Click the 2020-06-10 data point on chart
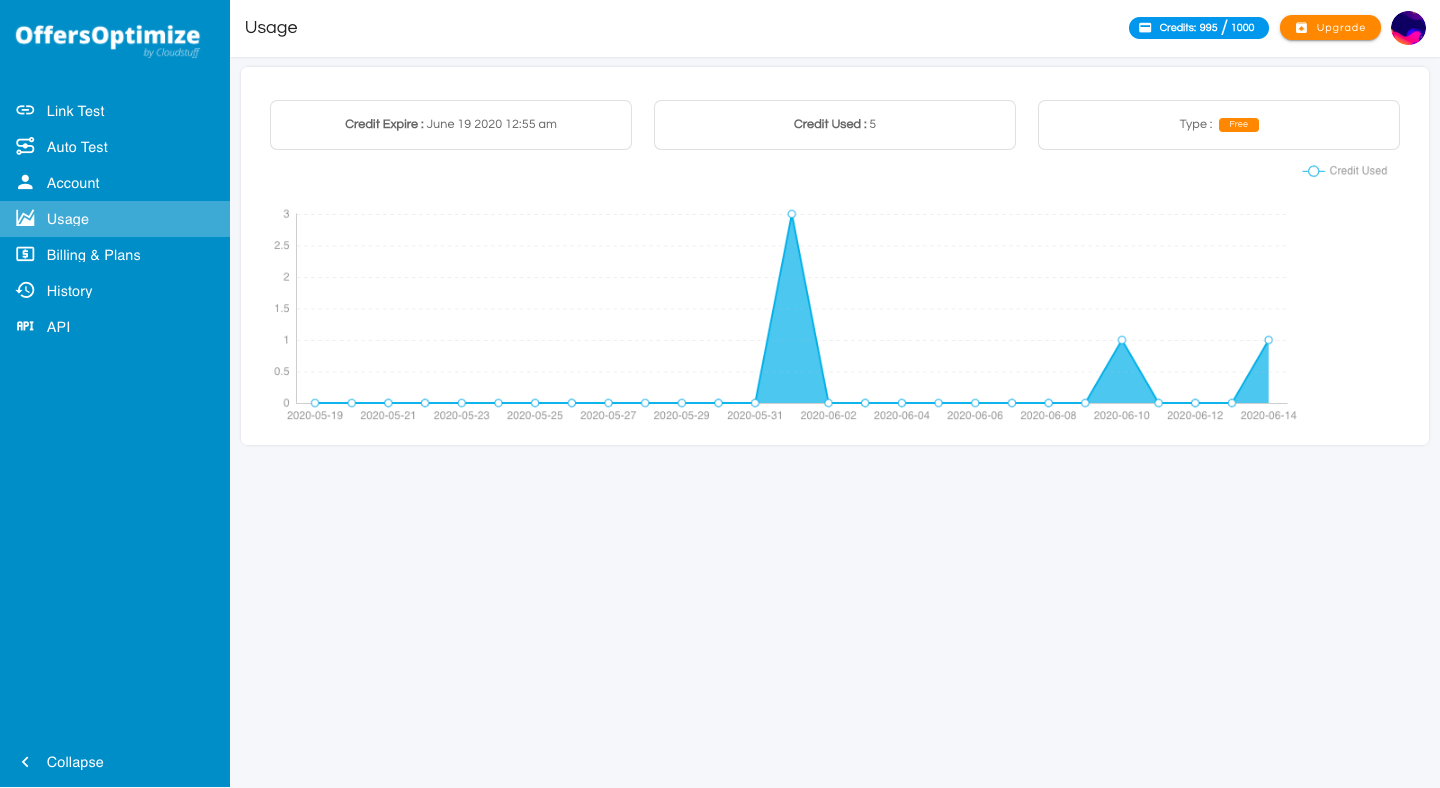This screenshot has height=788, width=1440. point(1122,340)
